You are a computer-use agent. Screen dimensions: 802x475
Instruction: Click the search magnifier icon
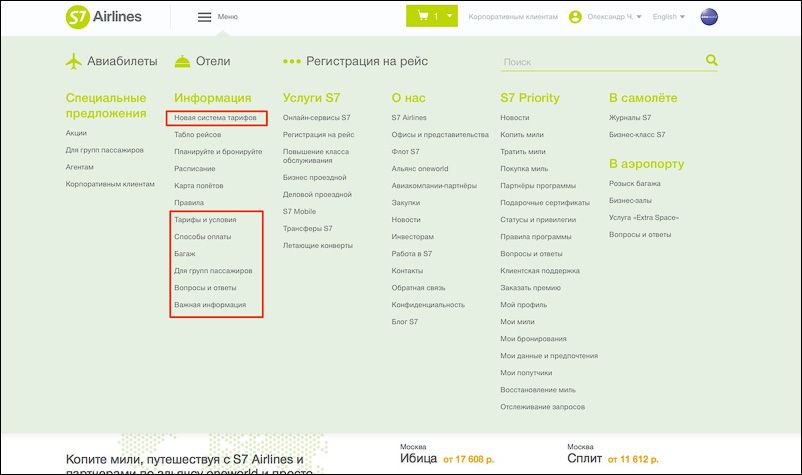711,60
